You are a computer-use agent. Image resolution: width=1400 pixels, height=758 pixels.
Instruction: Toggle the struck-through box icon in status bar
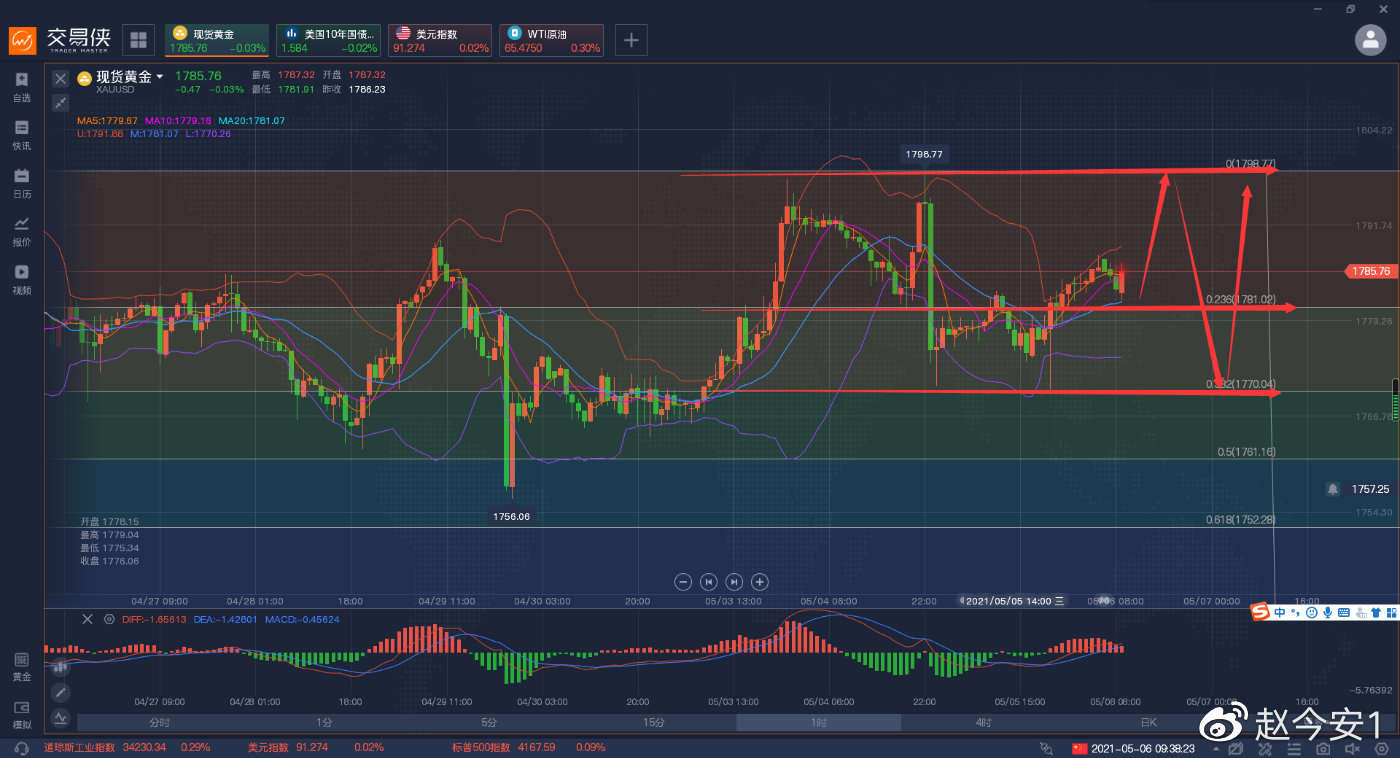(x=1237, y=748)
